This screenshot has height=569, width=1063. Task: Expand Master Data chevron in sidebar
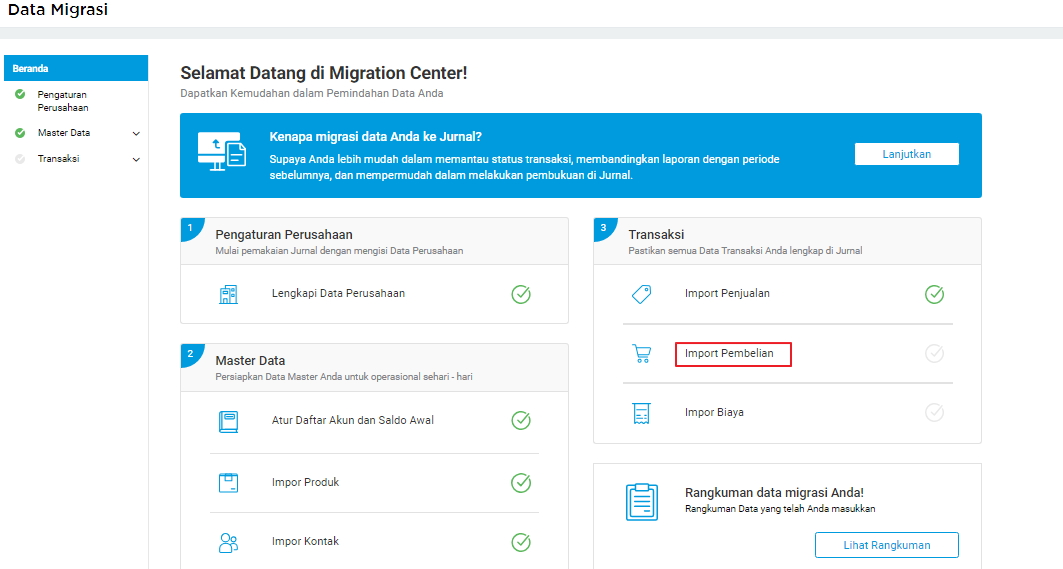coord(136,134)
